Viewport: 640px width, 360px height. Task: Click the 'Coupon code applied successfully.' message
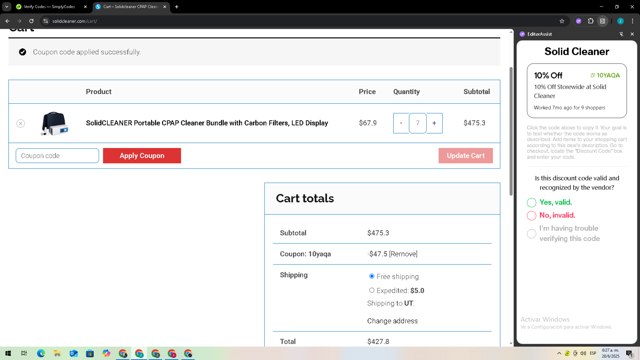tap(87, 52)
